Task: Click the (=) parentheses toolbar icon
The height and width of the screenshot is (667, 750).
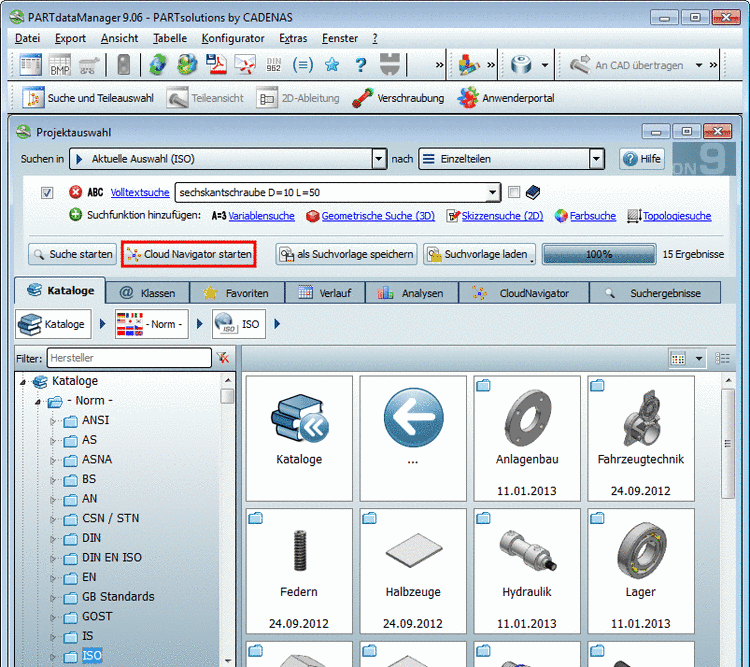Action: pos(303,65)
